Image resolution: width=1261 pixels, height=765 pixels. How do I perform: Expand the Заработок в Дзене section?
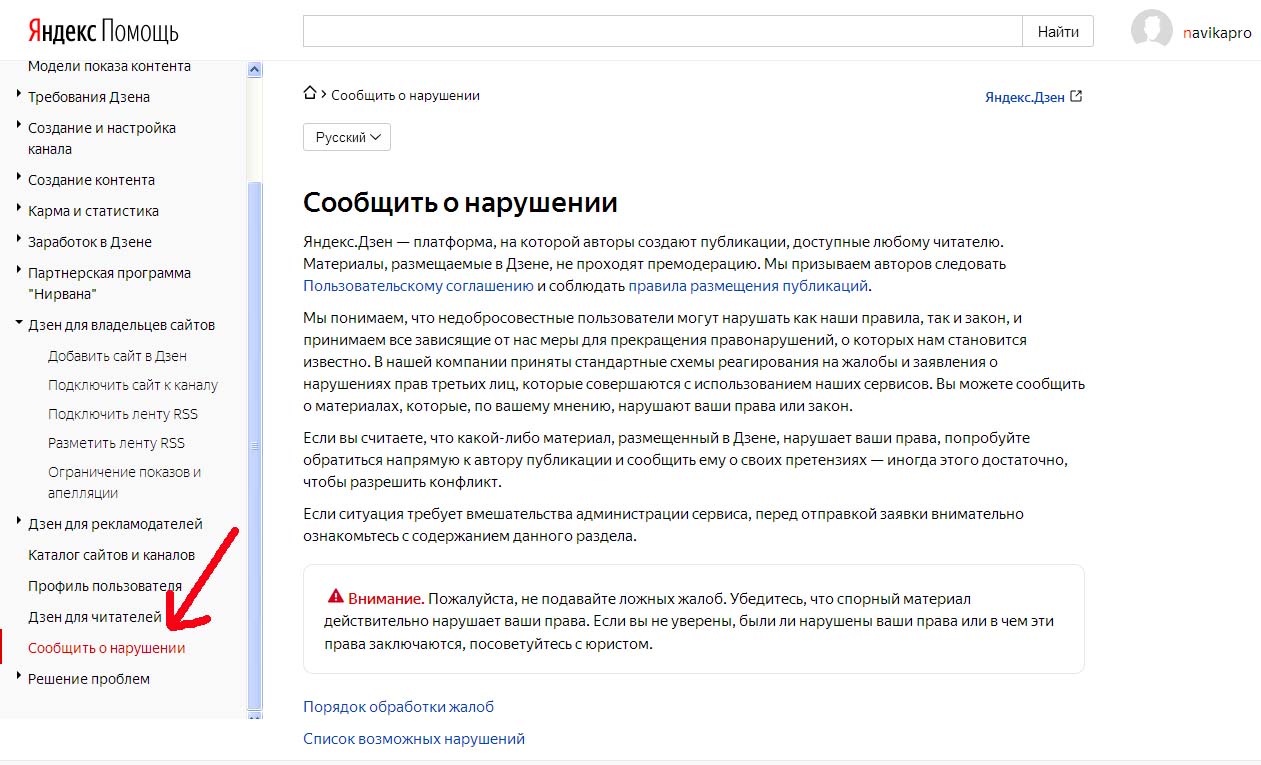point(89,242)
